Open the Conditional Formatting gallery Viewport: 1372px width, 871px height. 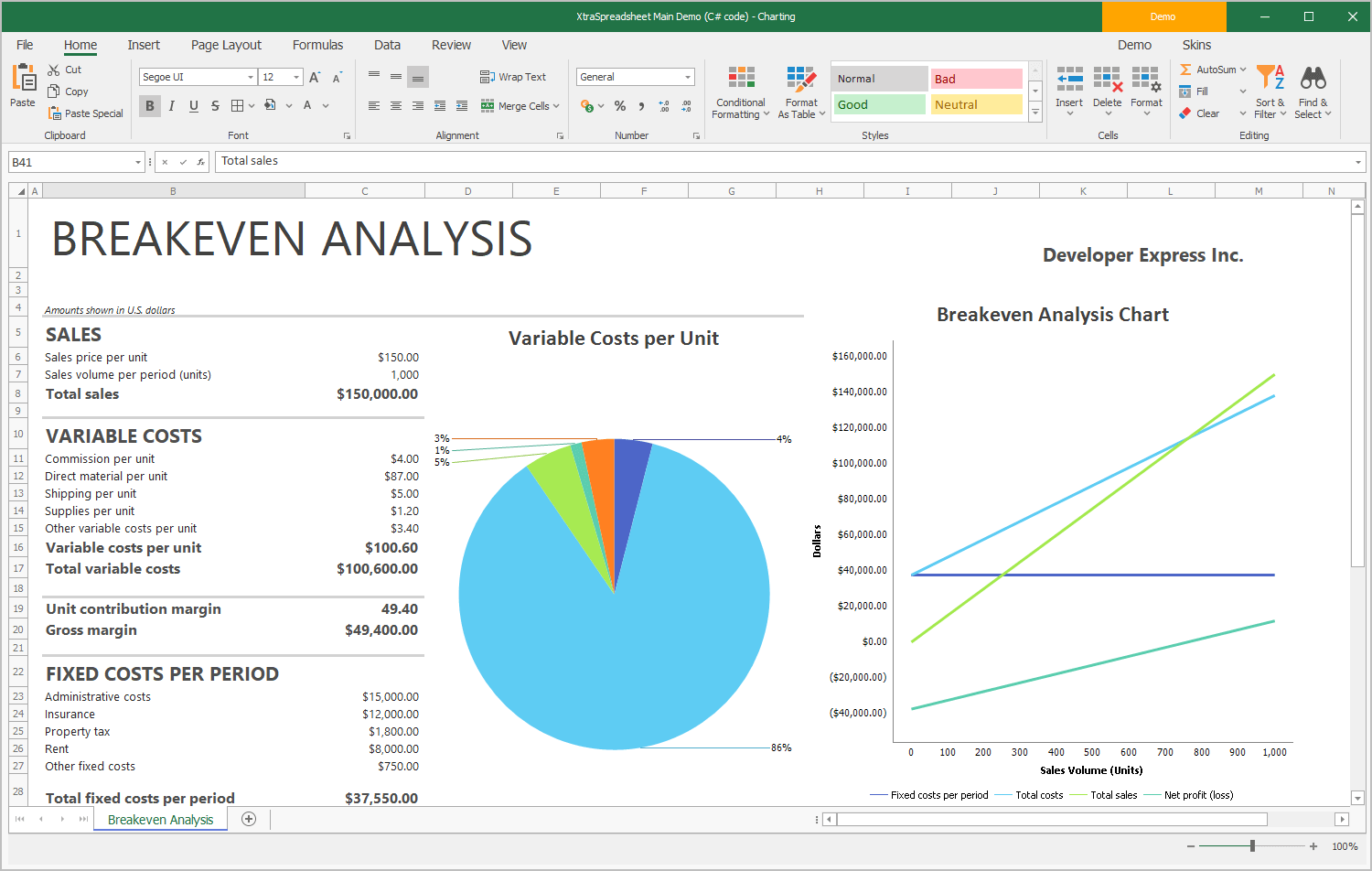[740, 91]
